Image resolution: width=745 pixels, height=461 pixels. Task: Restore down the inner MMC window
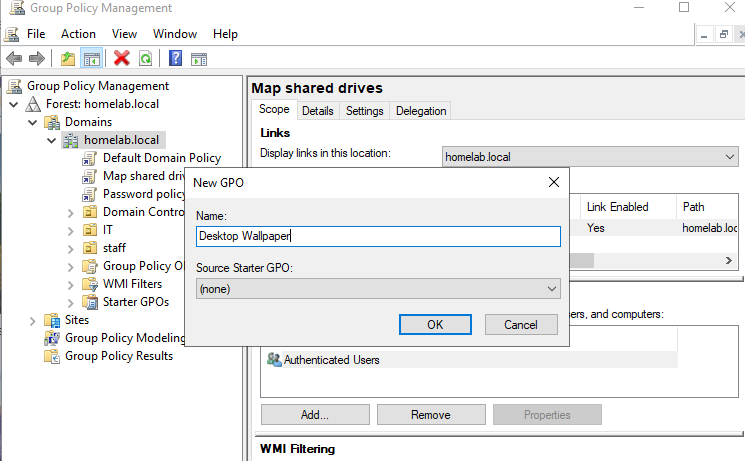(x=724, y=35)
